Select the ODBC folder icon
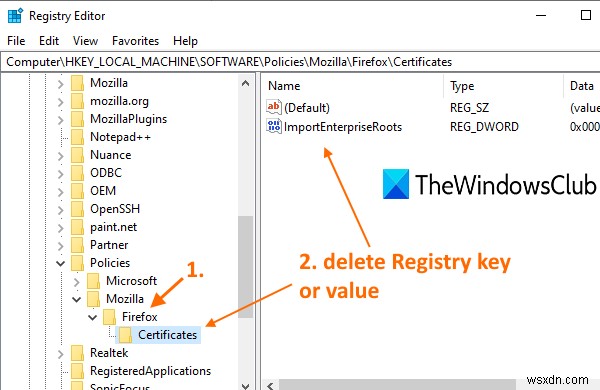 point(77,173)
